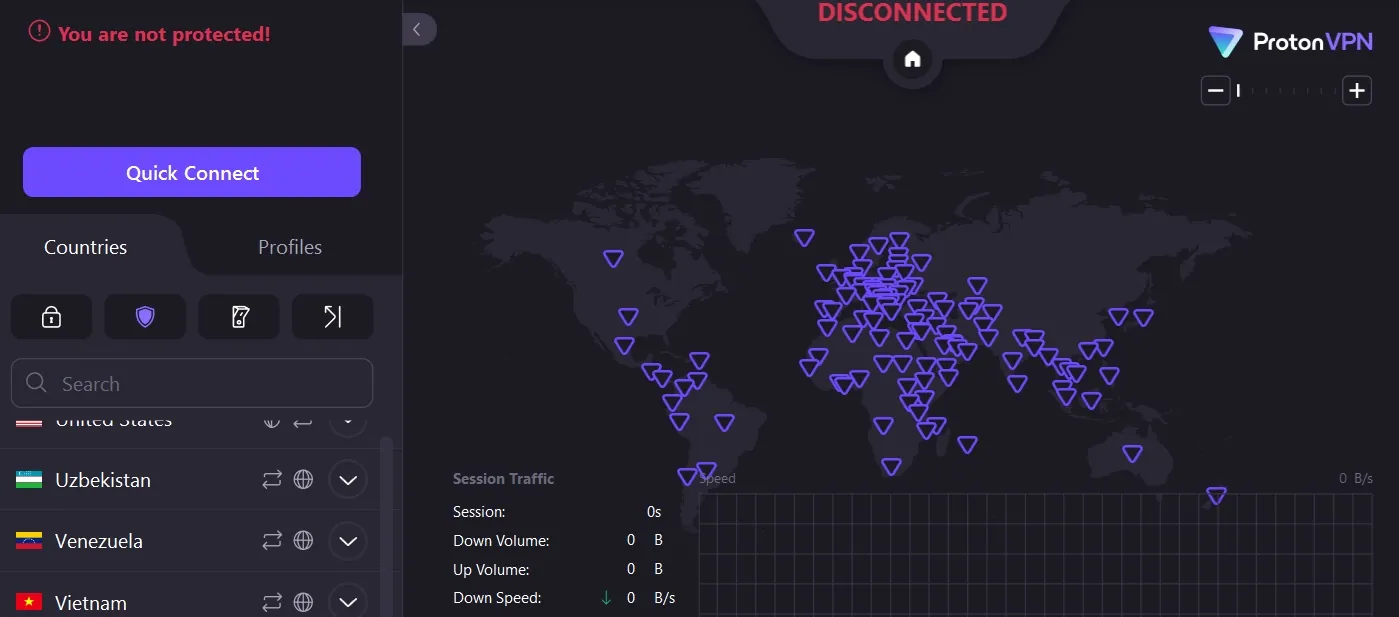Click the New Zealand server marker
The image size is (1399, 617).
(x=1216, y=496)
